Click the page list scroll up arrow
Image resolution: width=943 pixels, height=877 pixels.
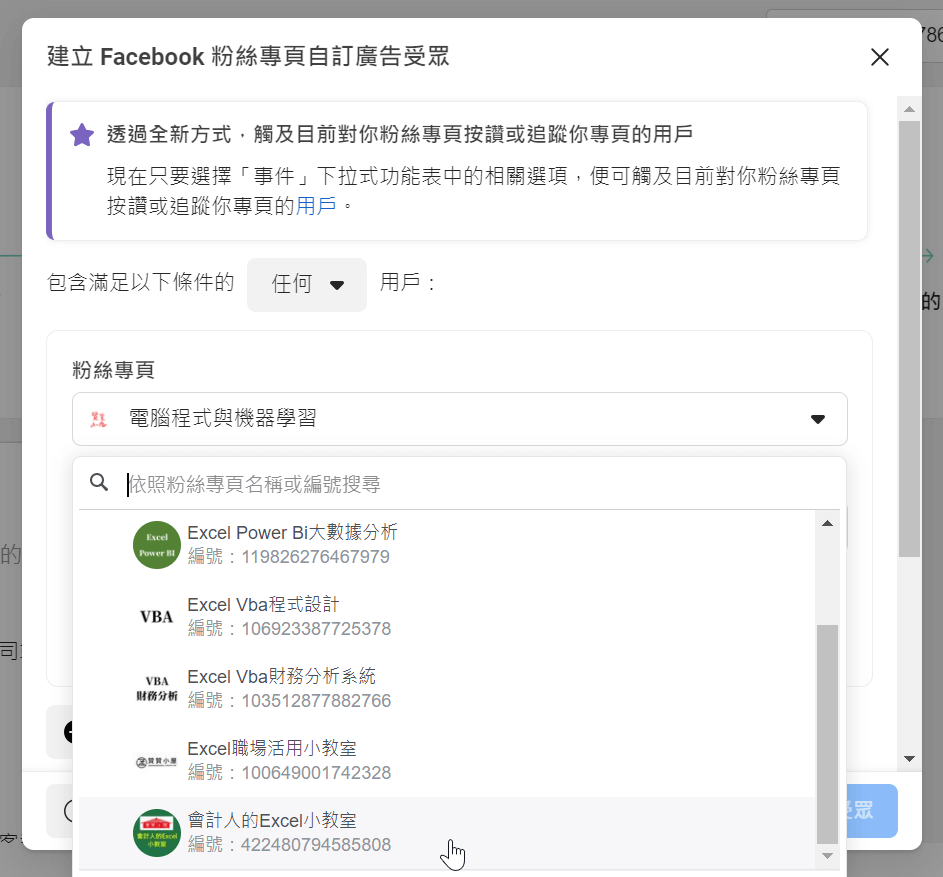pyautogui.click(x=828, y=523)
